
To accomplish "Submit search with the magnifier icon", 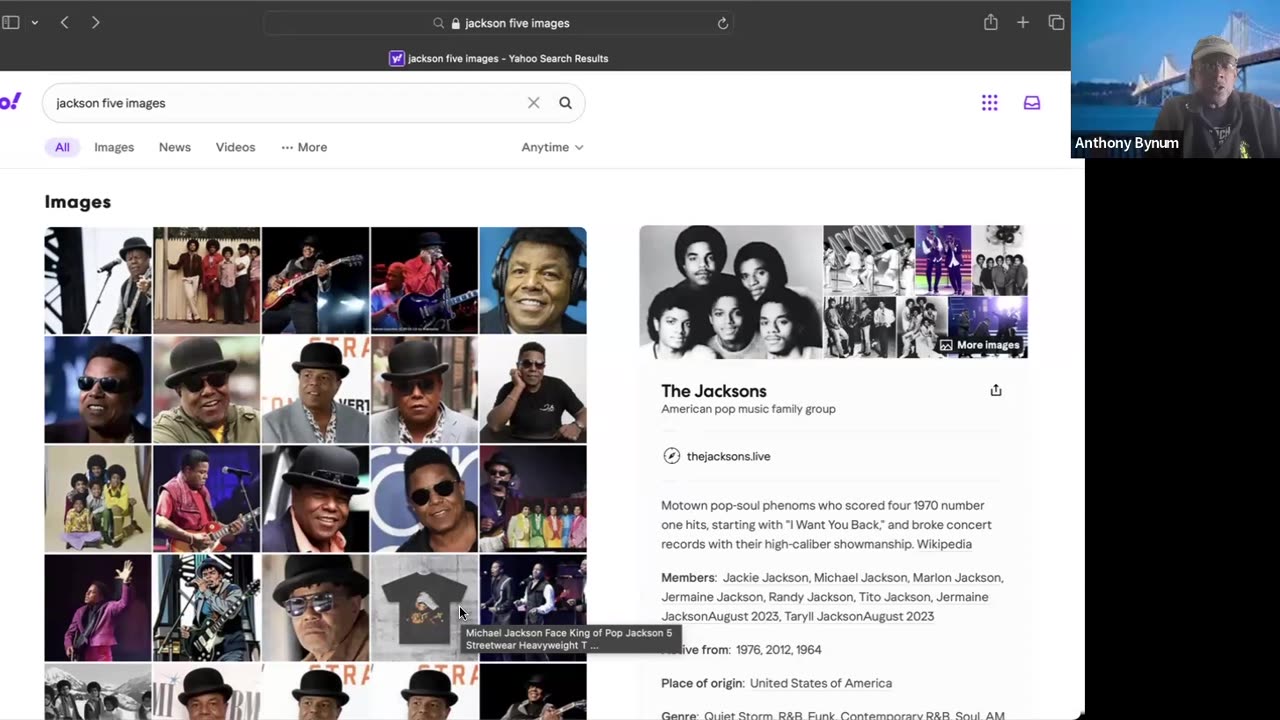I will [566, 103].
